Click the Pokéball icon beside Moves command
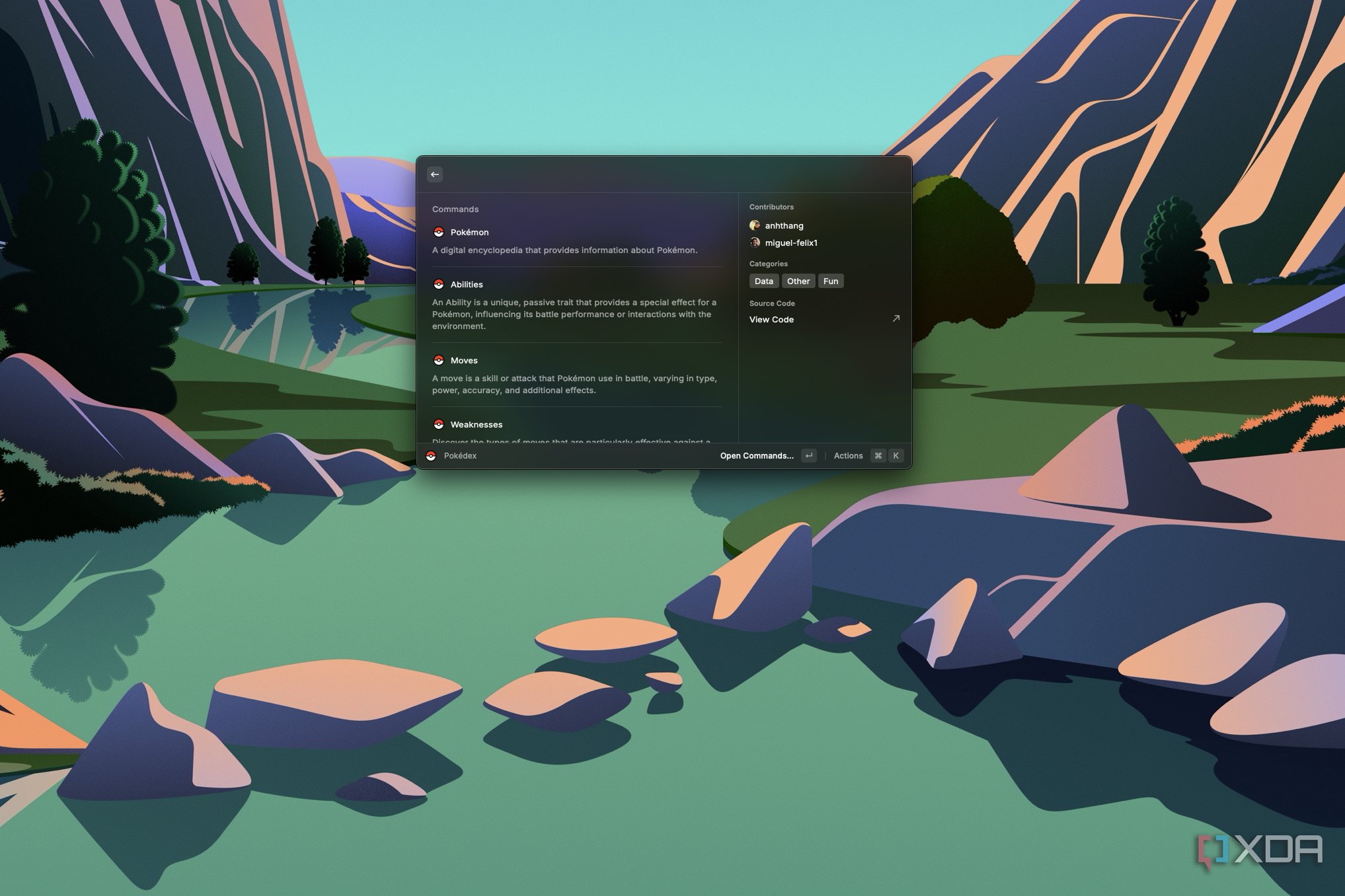Image resolution: width=1345 pixels, height=896 pixels. 438,360
